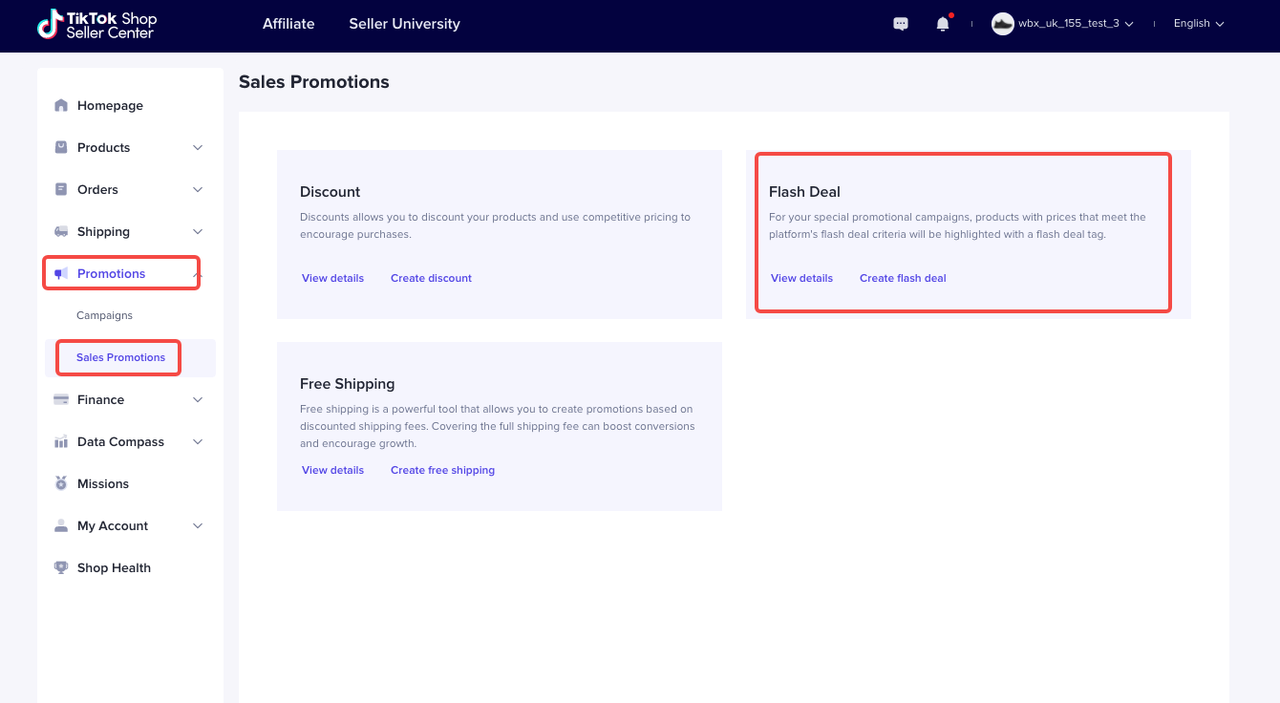Image resolution: width=1280 pixels, height=703 pixels.
Task: Click the Missions medal icon
Action: tap(61, 484)
